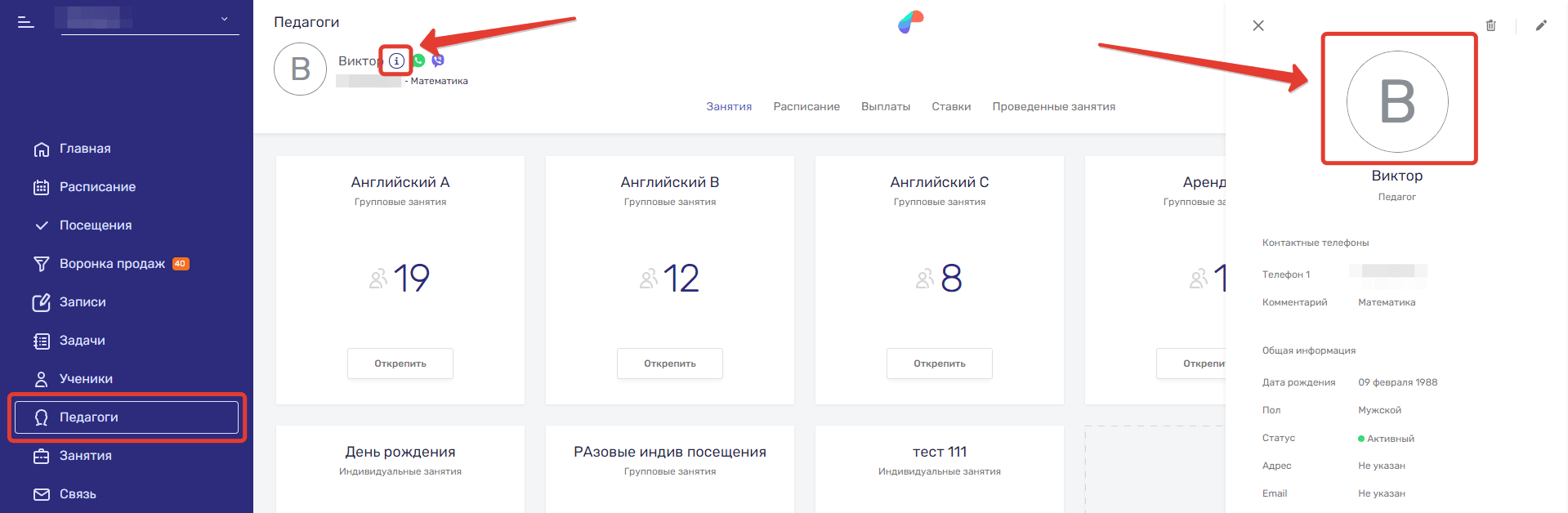Viewport: 1568px width, 513px height.
Task: Switch to the Выплаты tab
Action: 885,107
